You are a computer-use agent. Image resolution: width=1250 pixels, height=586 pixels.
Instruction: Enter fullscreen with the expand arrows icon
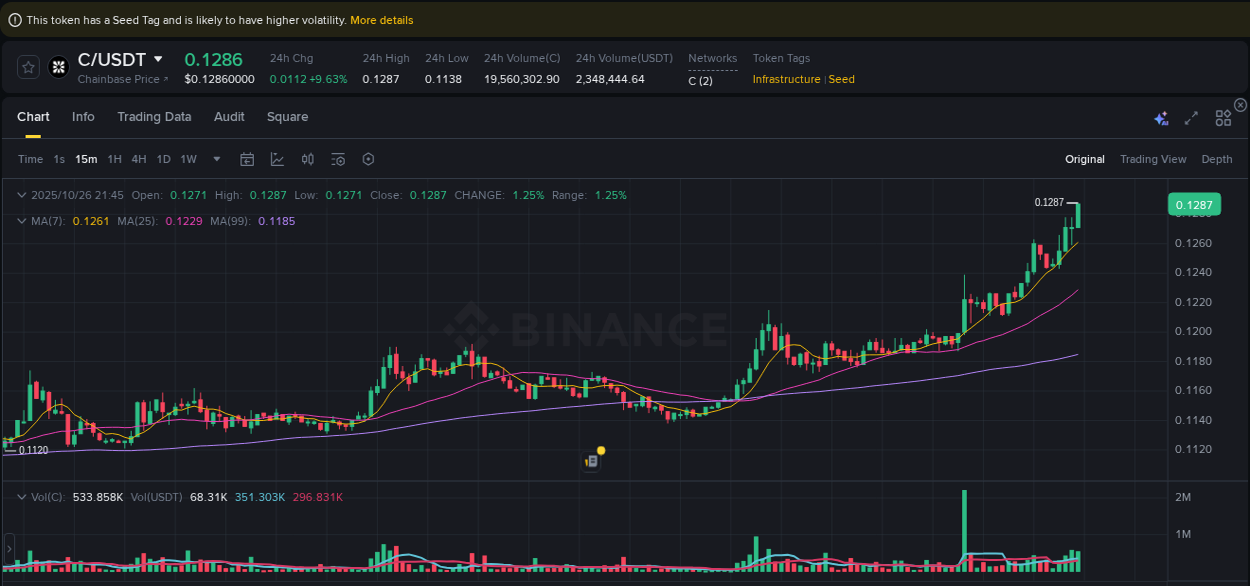pos(1191,118)
